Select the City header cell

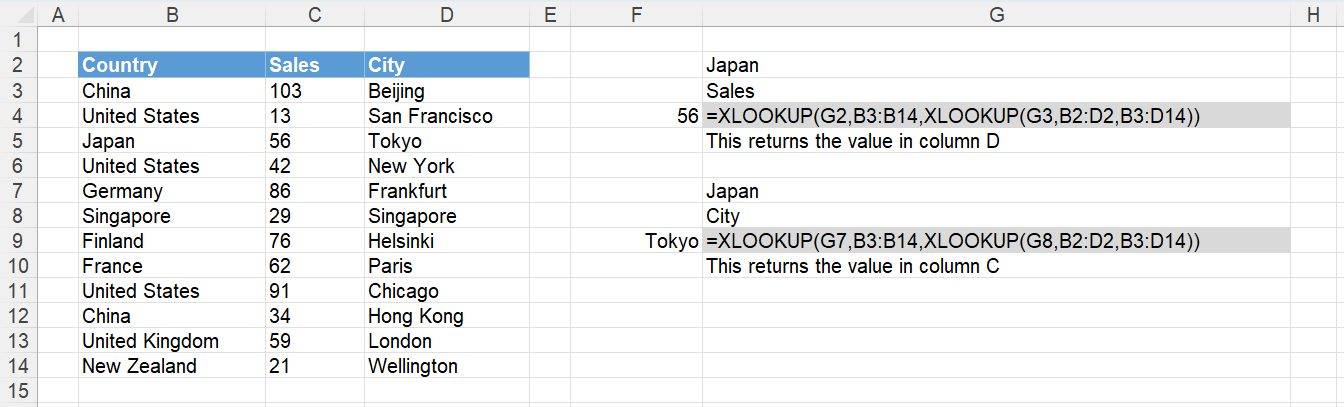click(447, 65)
